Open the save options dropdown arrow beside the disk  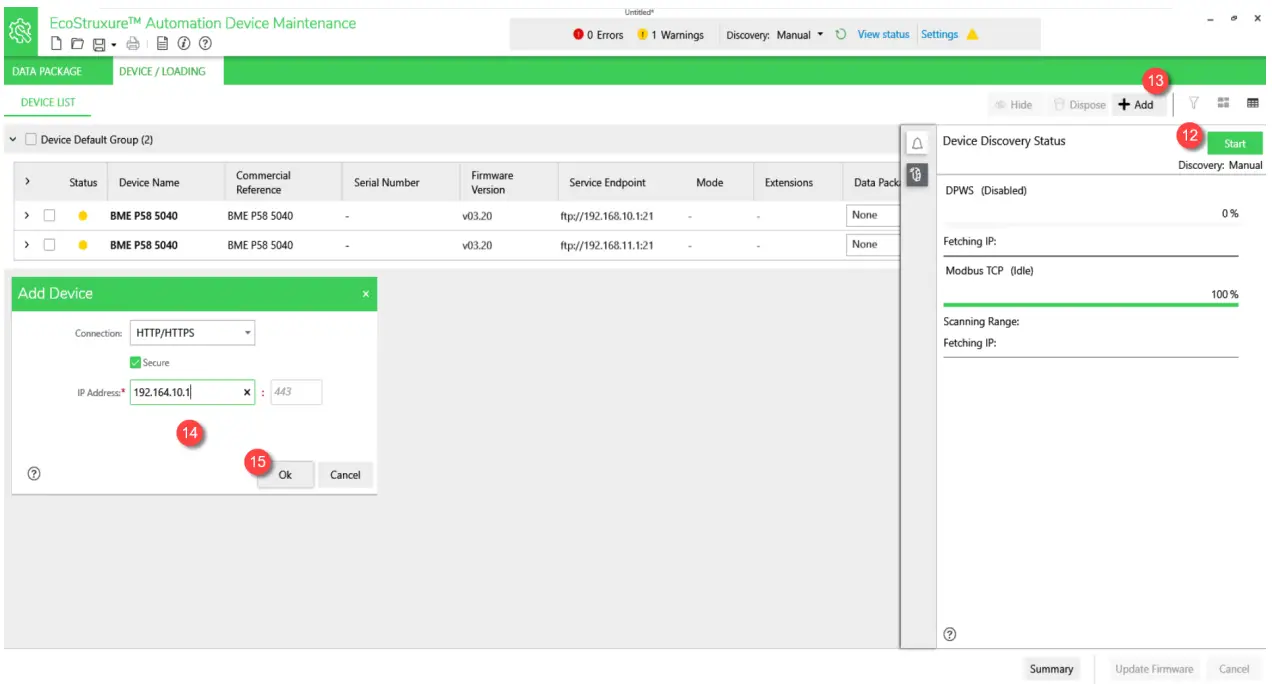coord(113,45)
